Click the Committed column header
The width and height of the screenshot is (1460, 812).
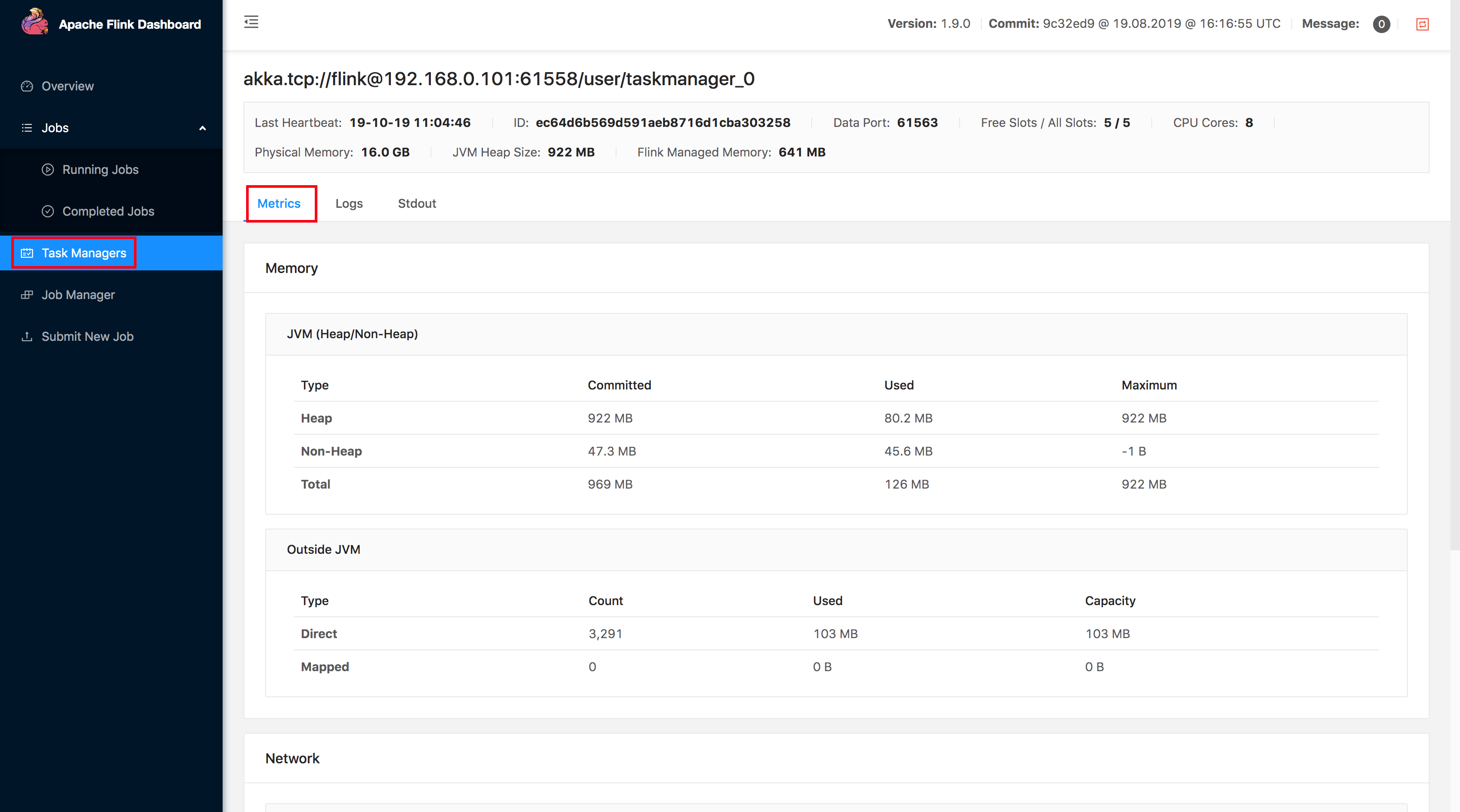[x=620, y=385]
